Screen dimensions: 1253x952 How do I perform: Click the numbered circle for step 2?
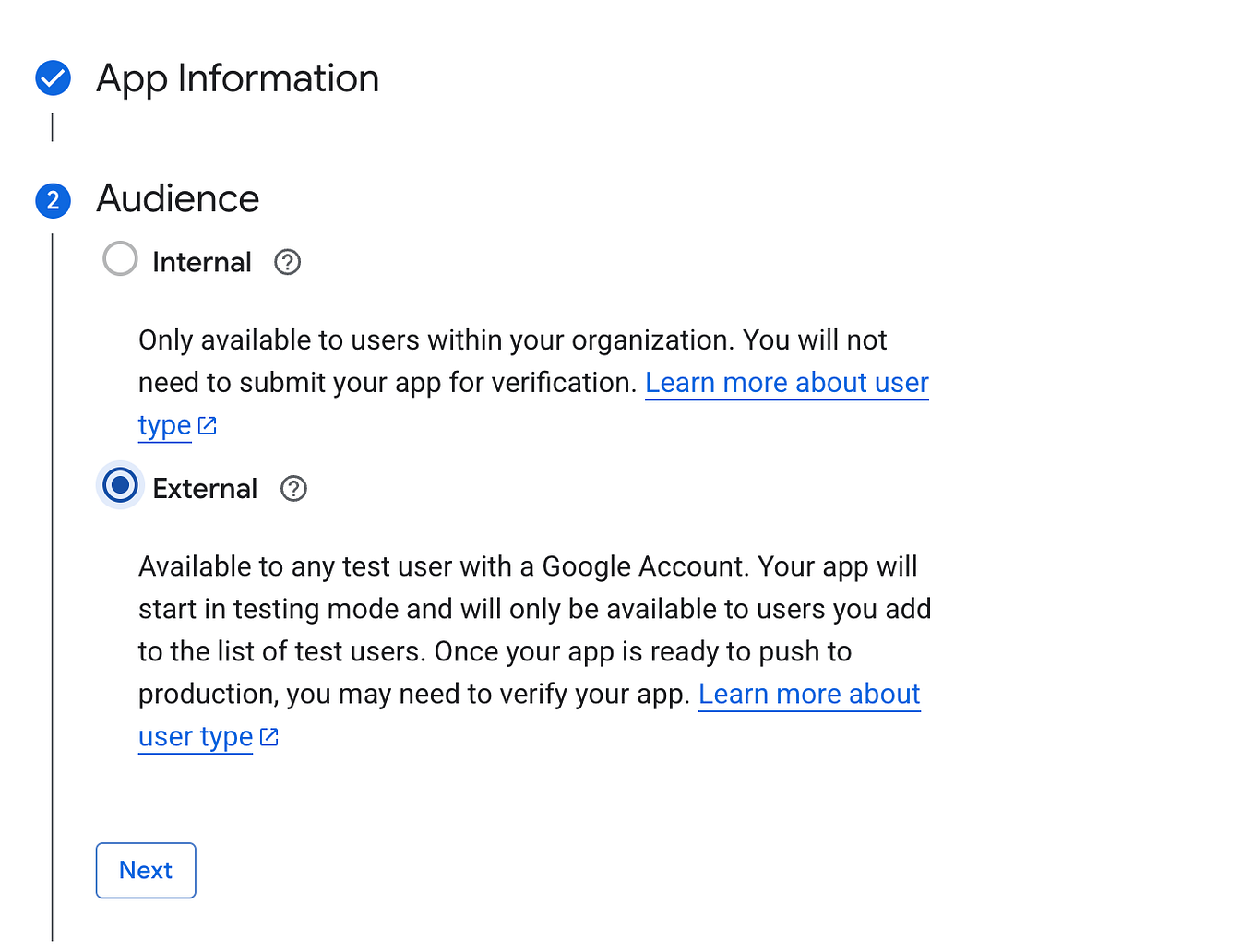53,199
